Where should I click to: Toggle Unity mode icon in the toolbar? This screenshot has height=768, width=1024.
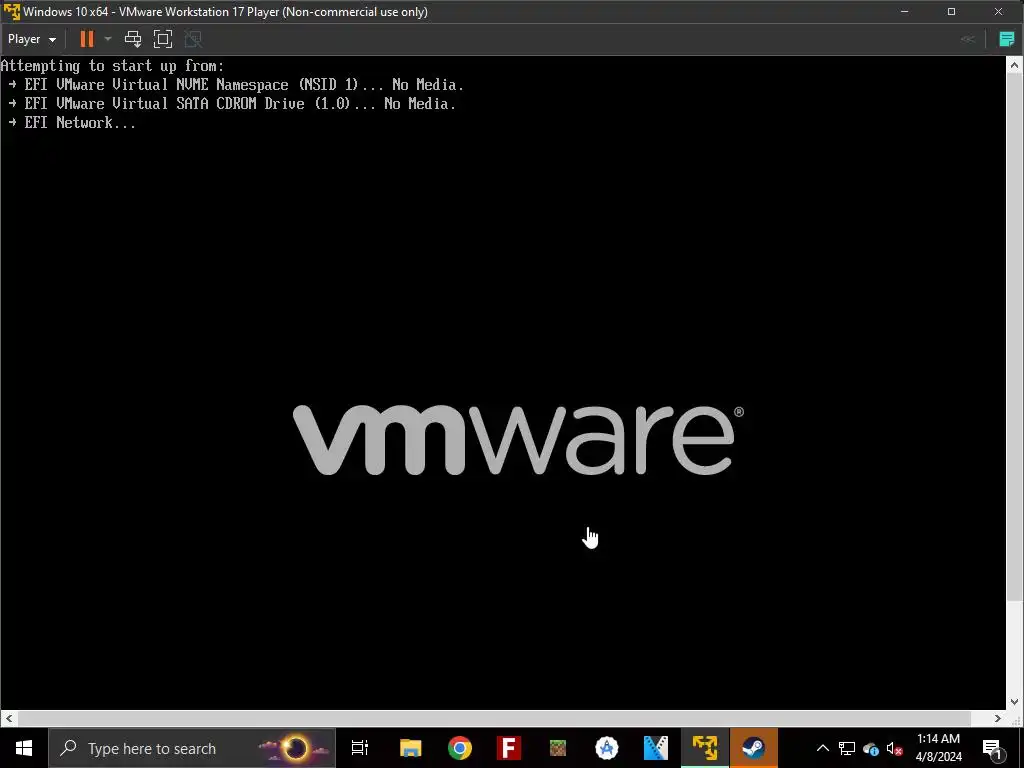193,39
